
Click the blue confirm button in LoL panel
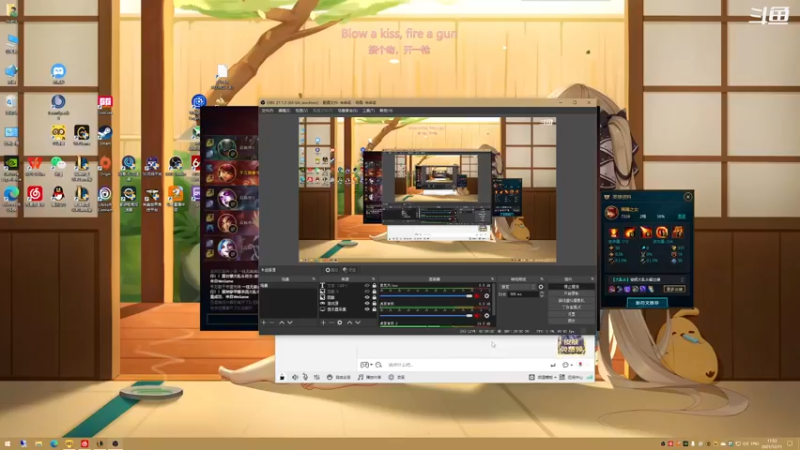coord(646,303)
